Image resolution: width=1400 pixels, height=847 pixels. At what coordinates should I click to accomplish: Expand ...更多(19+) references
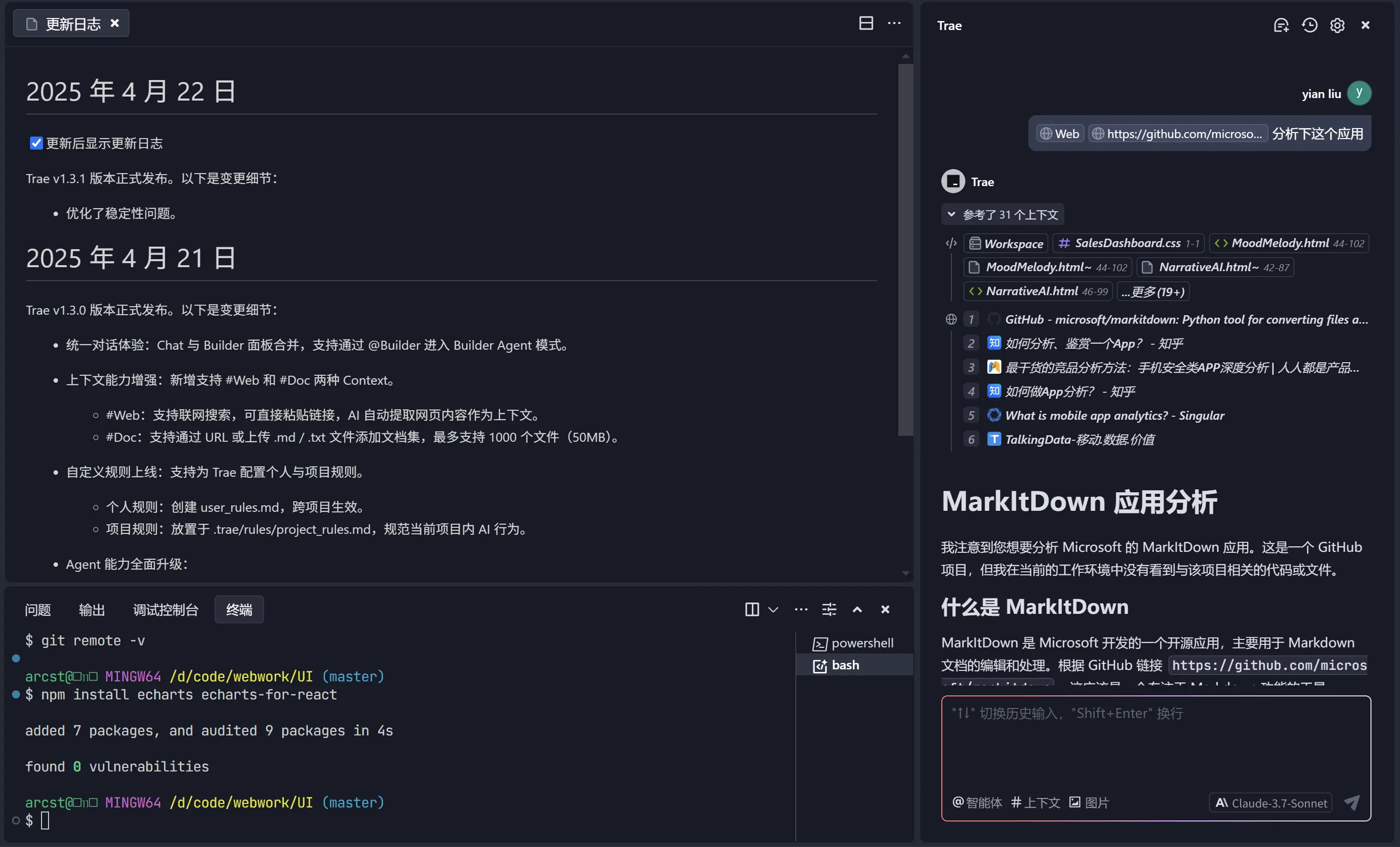[x=1153, y=292]
